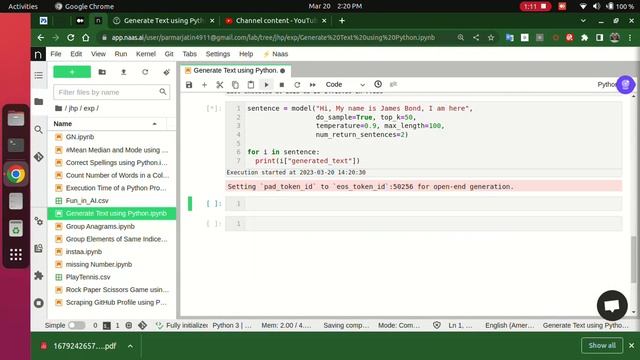Open the Git sidebar panel
The image size is (640, 360).
(39, 157)
